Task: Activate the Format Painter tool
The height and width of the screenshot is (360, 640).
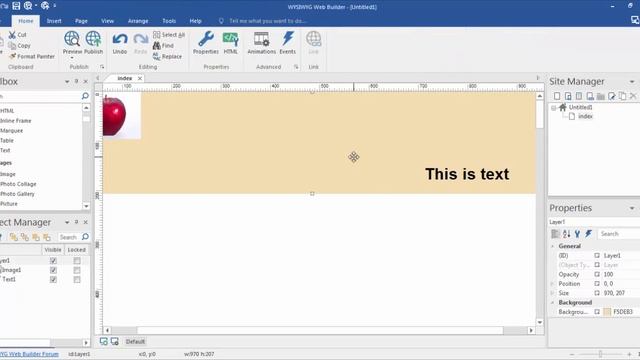Action: (32, 56)
